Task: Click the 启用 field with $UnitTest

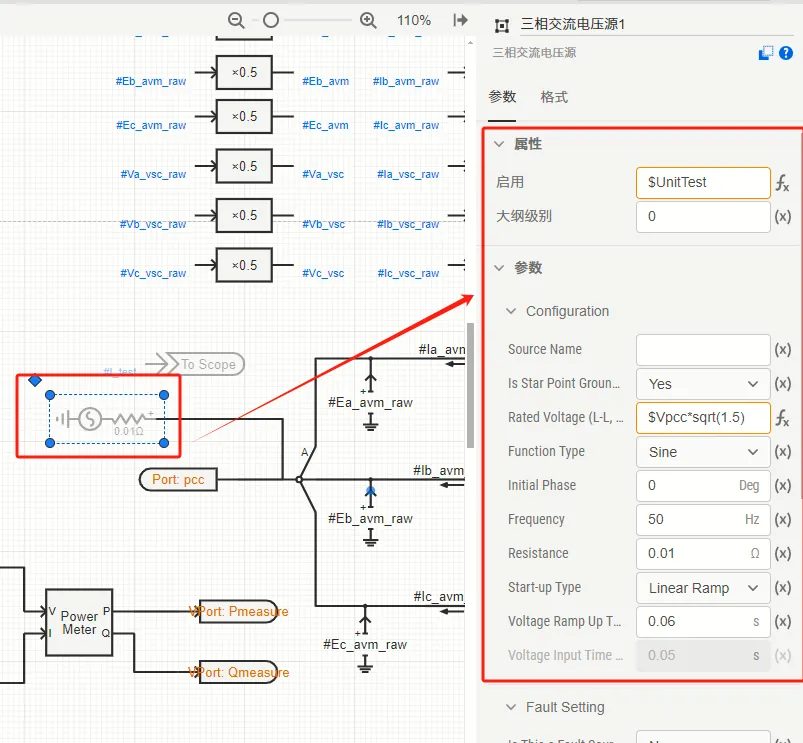Action: pyautogui.click(x=703, y=182)
